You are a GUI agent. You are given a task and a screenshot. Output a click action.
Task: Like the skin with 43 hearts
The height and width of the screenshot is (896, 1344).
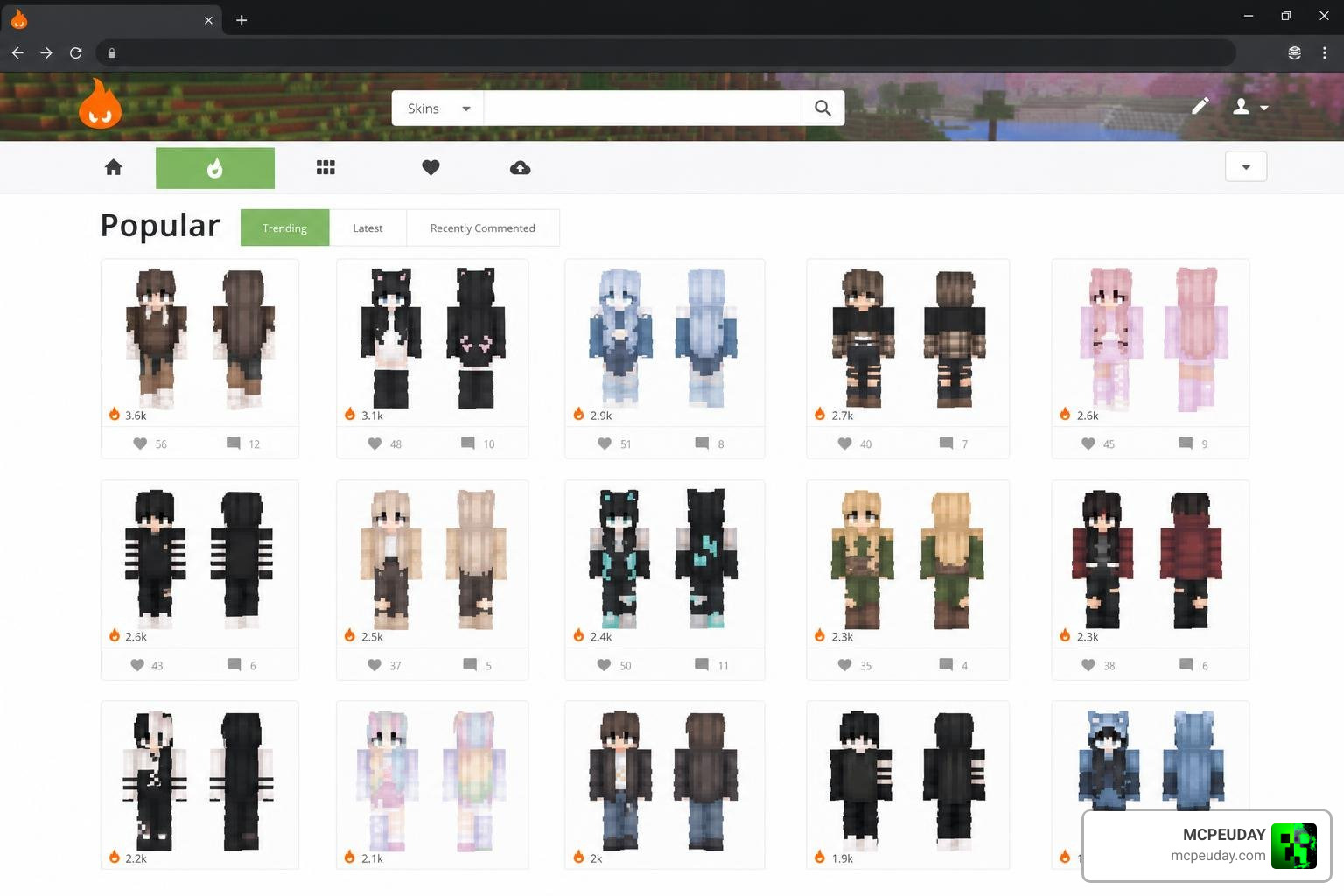pyautogui.click(x=137, y=665)
